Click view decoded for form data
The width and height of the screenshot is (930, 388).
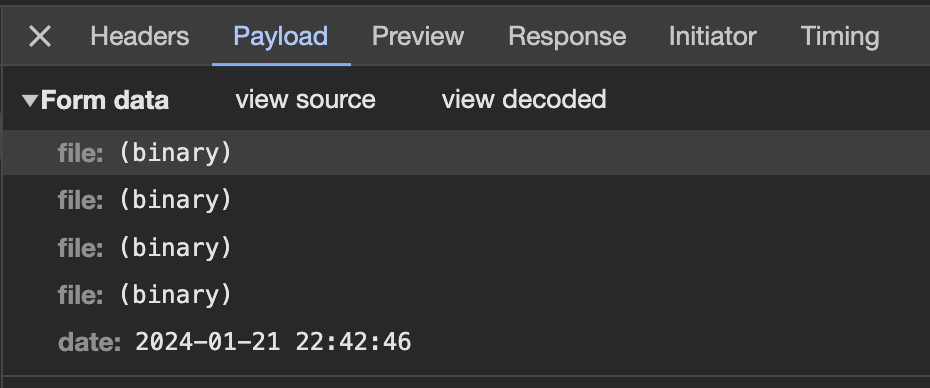pyautogui.click(x=524, y=100)
